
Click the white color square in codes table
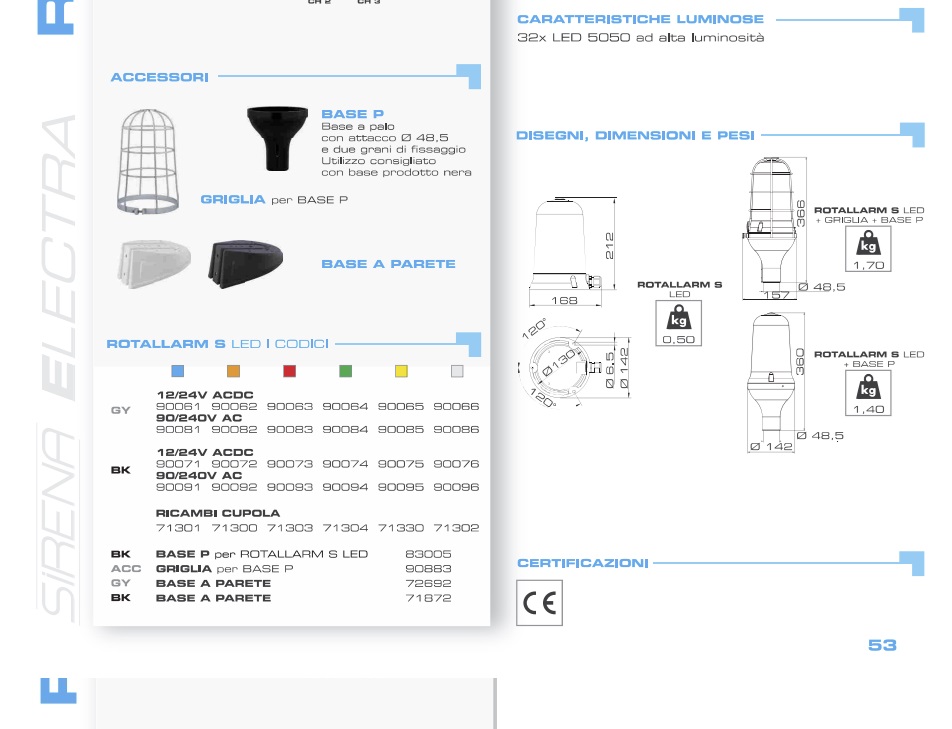457,371
